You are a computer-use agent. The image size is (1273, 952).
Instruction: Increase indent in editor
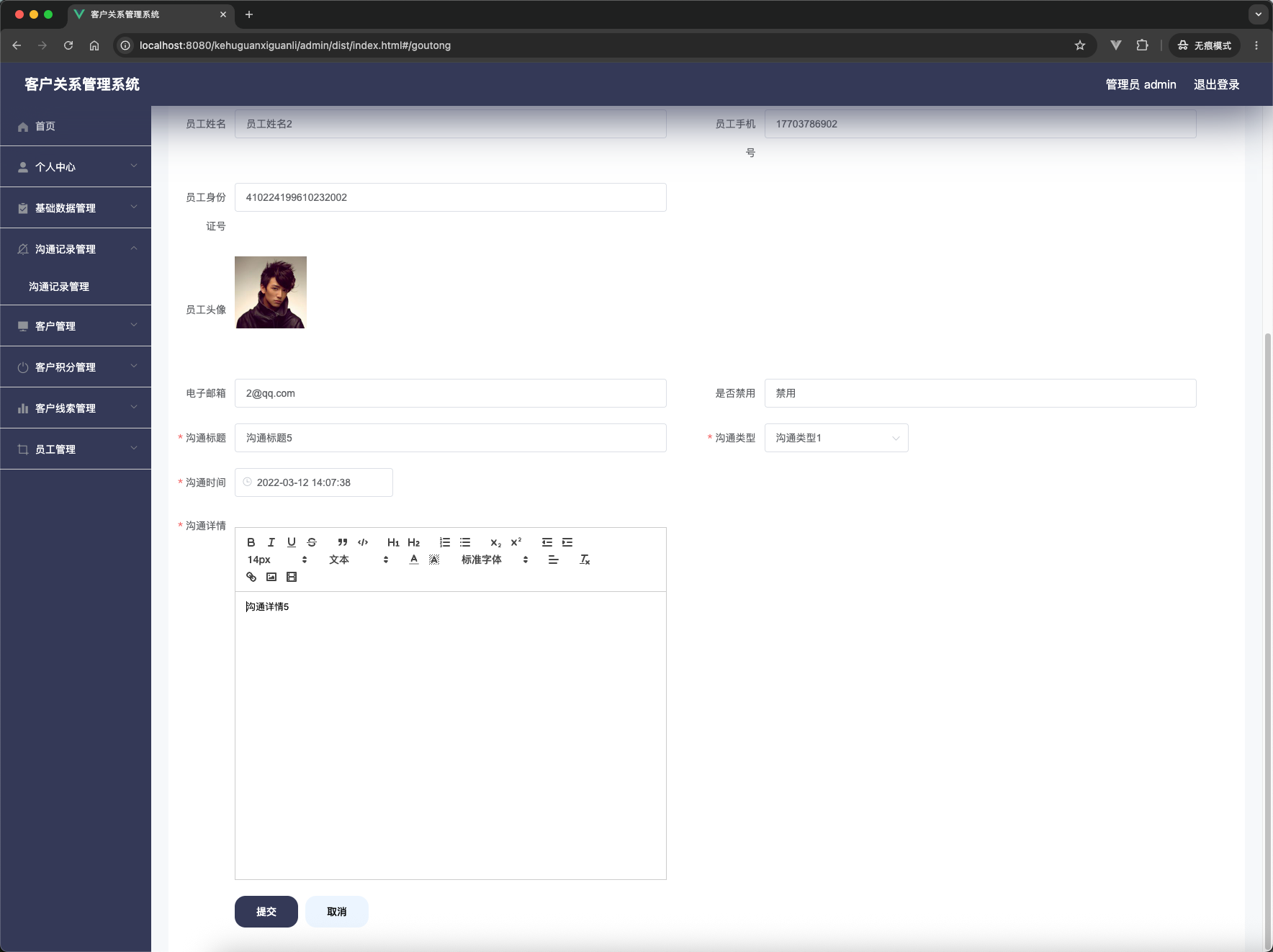point(567,542)
